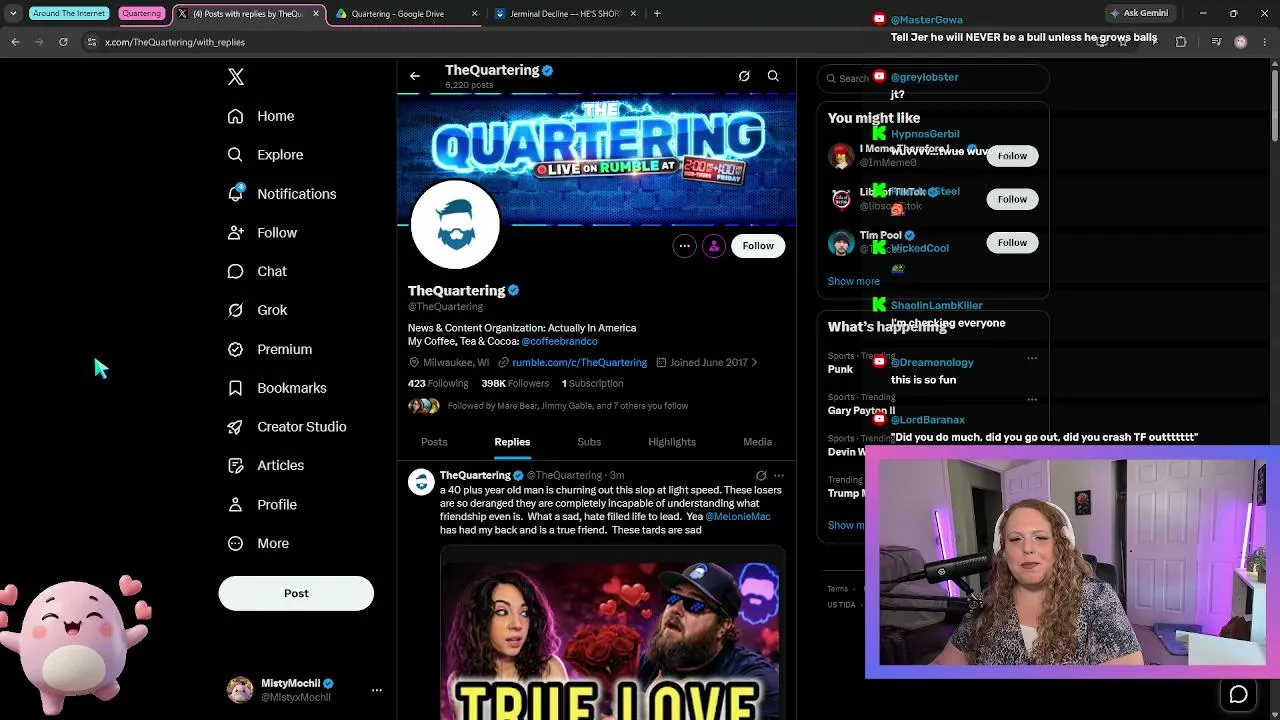The height and width of the screenshot is (720, 1280).
Task: Click the back arrow beside TheQuartering
Action: [x=415, y=76]
